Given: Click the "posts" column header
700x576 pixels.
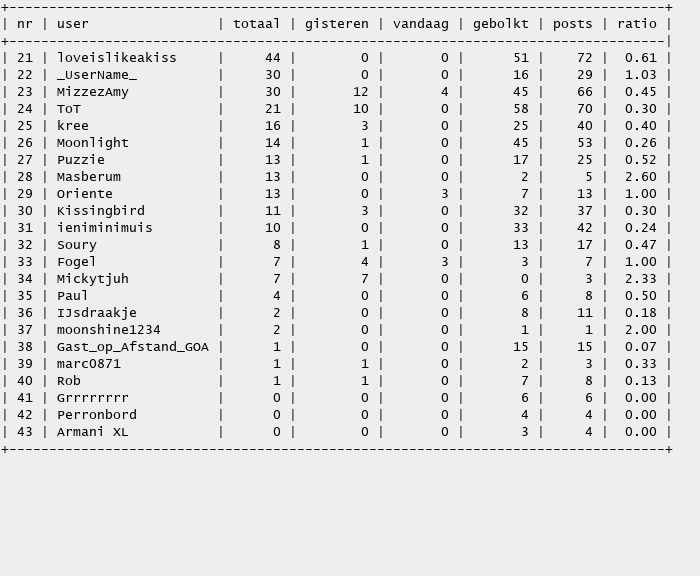Looking at the screenshot, I should click(573, 24).
